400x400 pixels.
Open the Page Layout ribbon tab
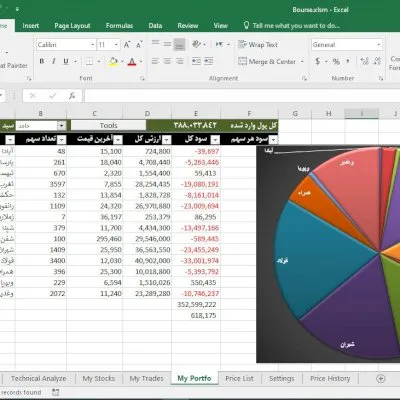pyautogui.click(x=72, y=26)
